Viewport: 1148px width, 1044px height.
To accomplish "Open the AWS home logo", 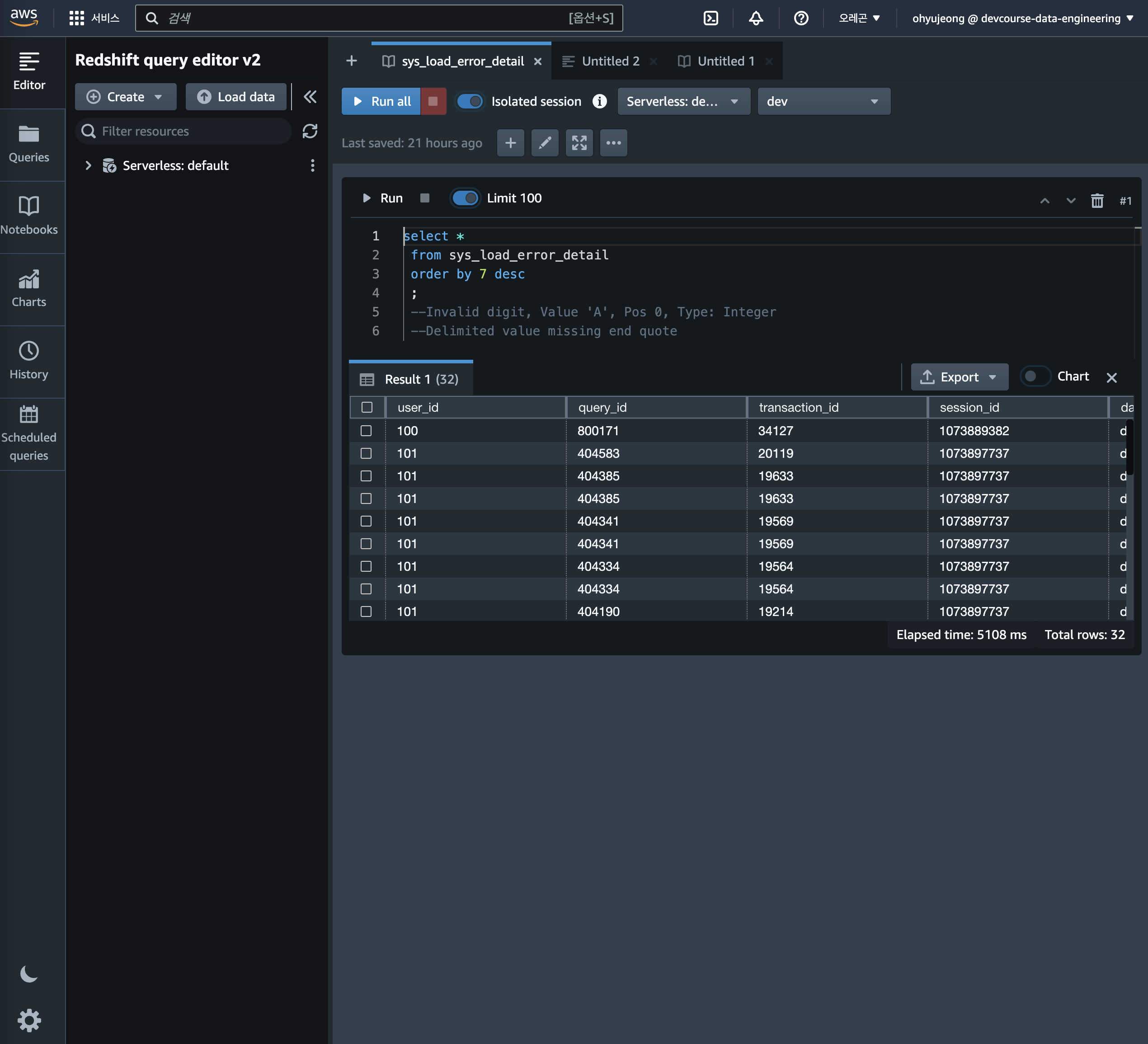I will pos(24,18).
